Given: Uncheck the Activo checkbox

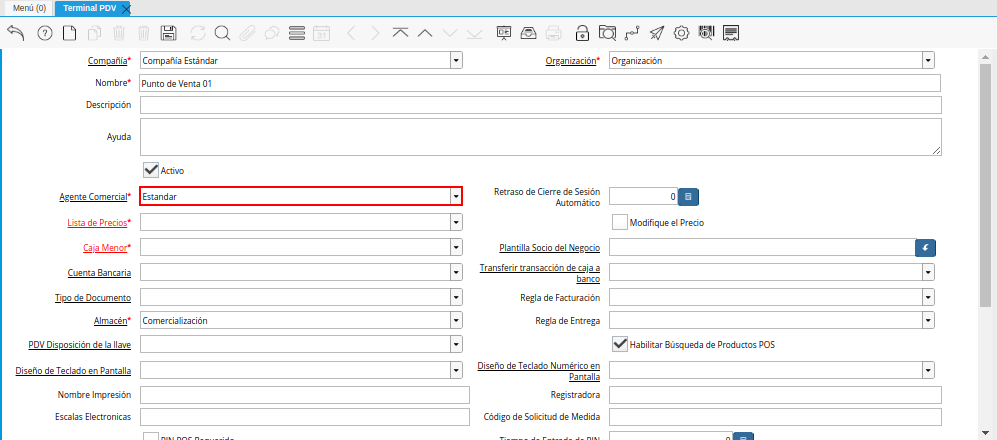Looking at the screenshot, I should 151,170.
